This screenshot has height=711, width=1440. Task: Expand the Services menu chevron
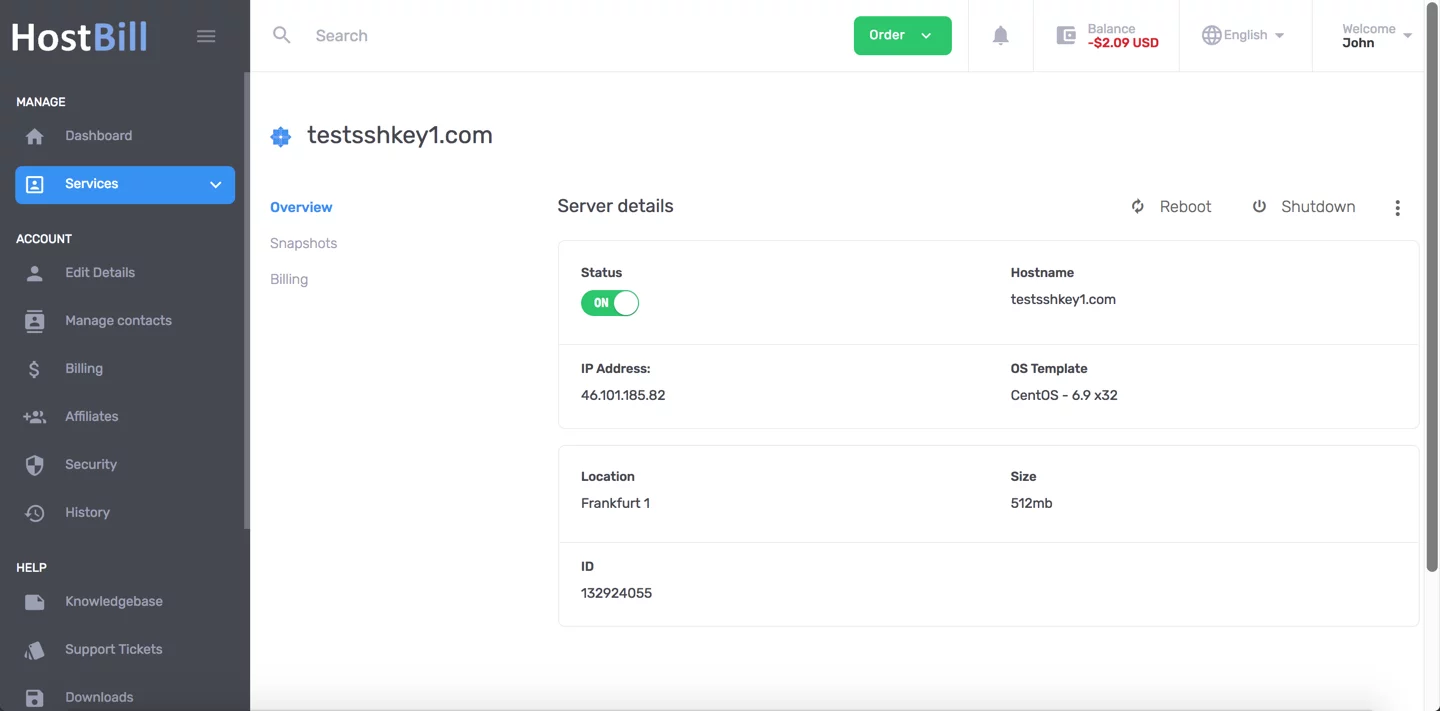point(215,185)
